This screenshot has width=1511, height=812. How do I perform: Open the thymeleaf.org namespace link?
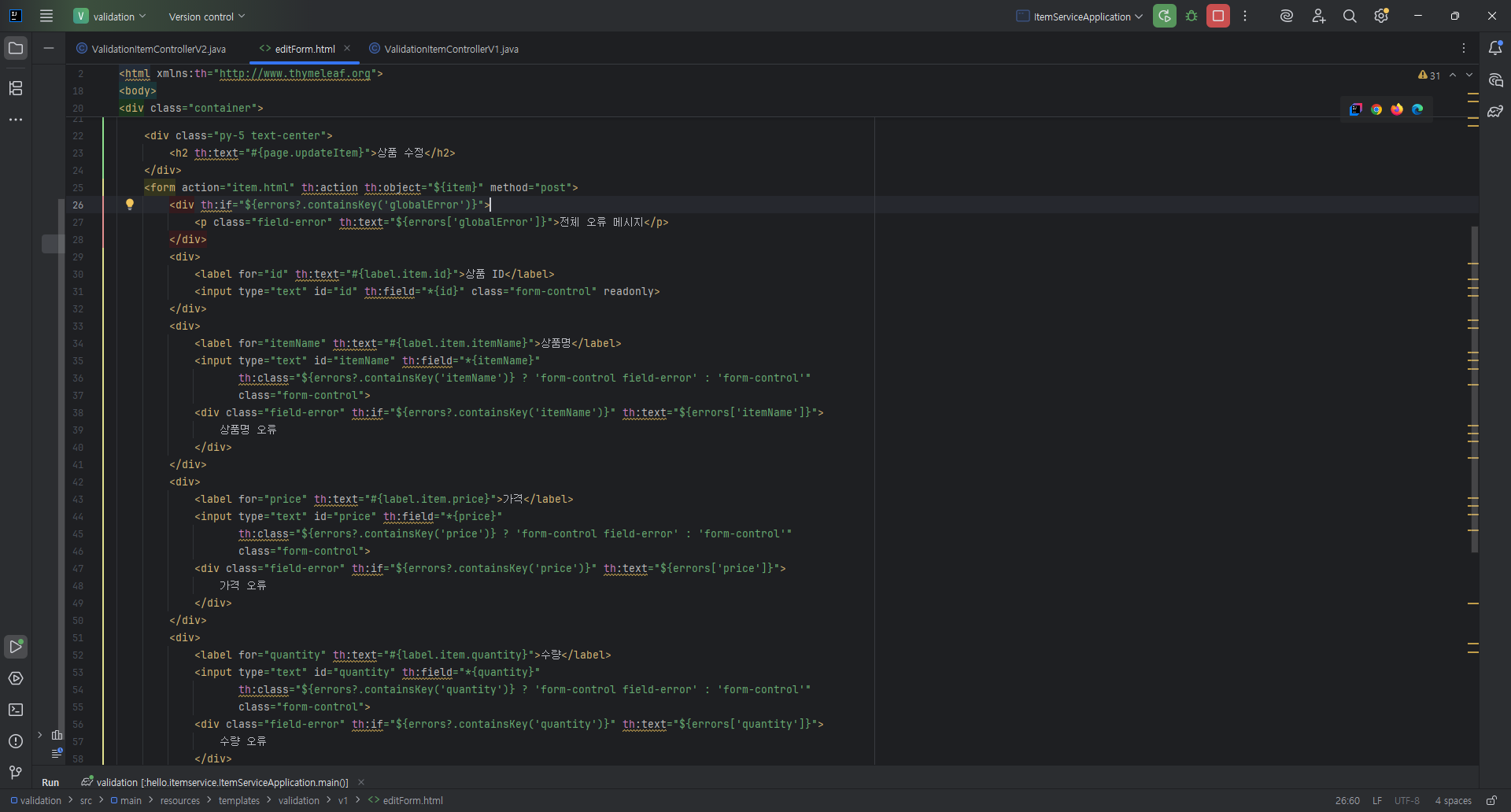tap(294, 73)
